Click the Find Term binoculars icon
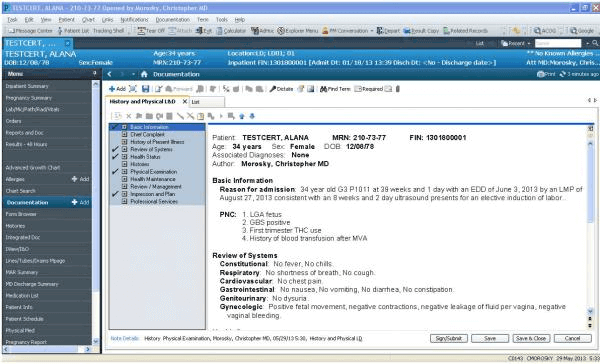The image size is (600, 364). pyautogui.click(x=323, y=89)
